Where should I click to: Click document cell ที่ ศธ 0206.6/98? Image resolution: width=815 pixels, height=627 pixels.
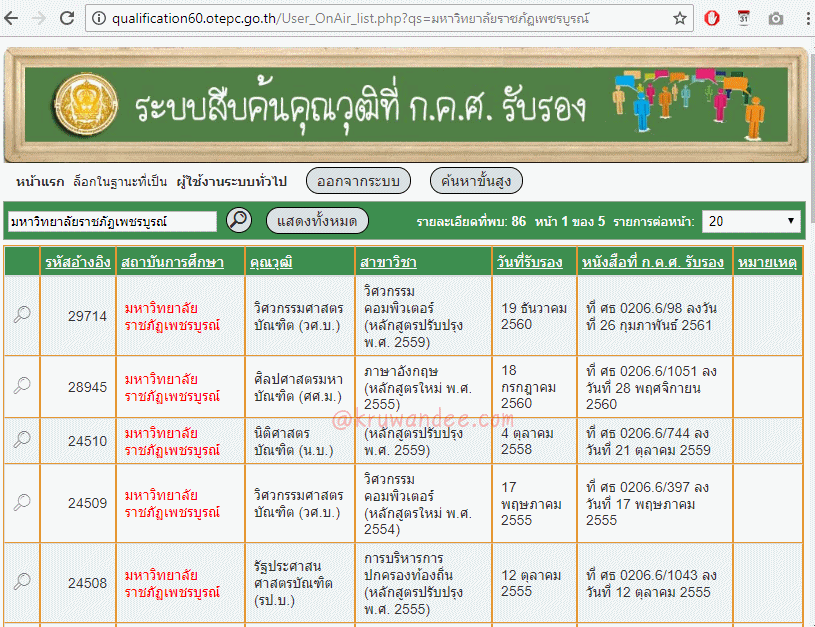tap(655, 316)
